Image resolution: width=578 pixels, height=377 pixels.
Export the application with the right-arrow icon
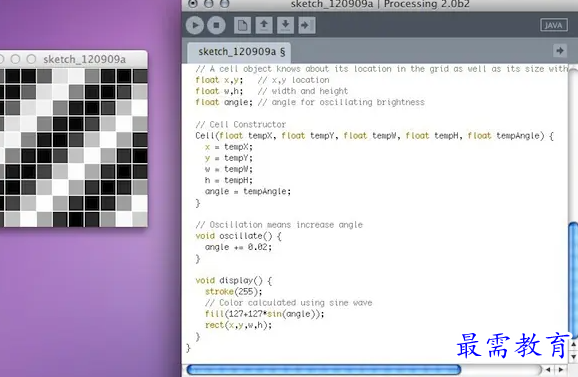[307, 25]
